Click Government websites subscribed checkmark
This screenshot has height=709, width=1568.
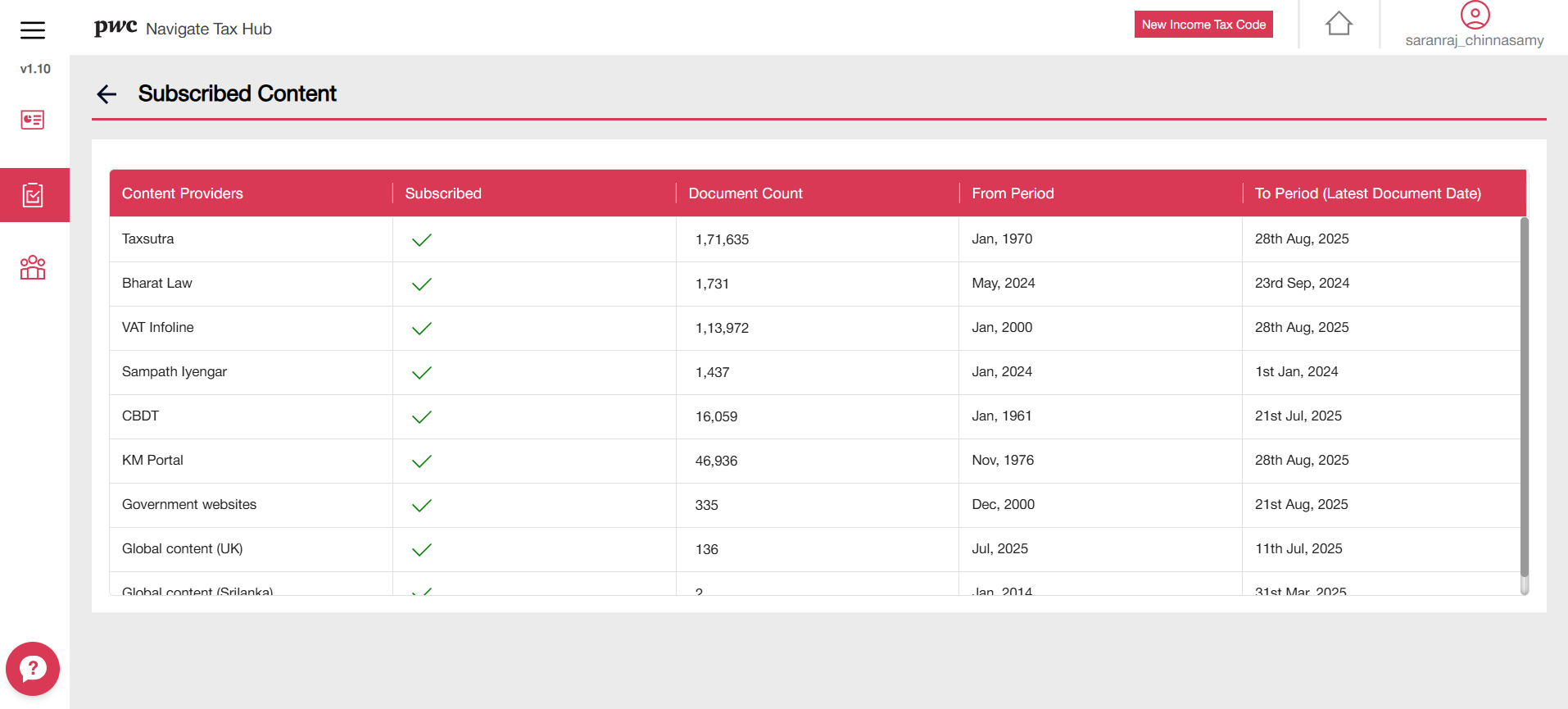click(x=422, y=506)
